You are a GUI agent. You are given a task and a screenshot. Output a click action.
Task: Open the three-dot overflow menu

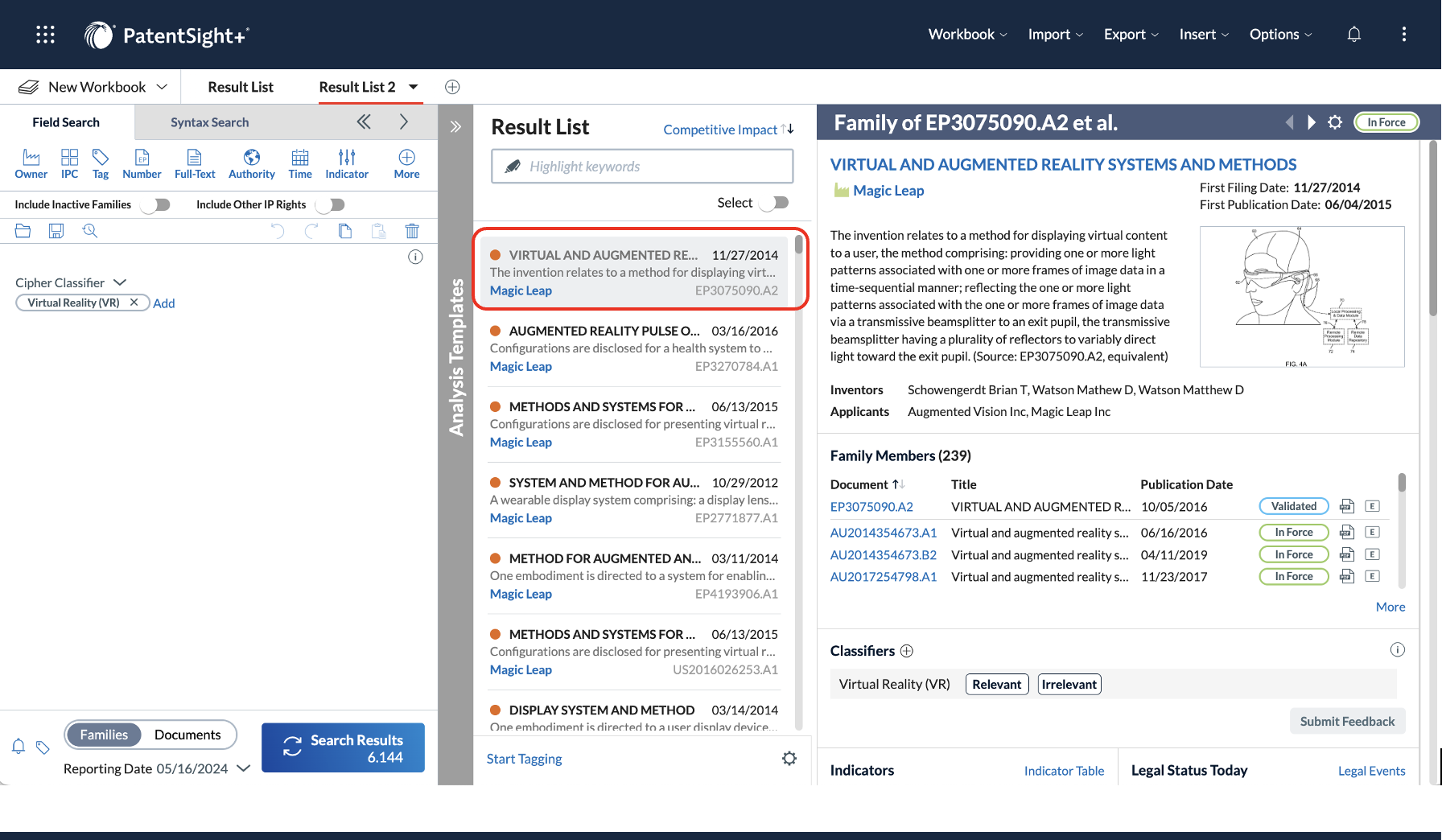[1404, 35]
